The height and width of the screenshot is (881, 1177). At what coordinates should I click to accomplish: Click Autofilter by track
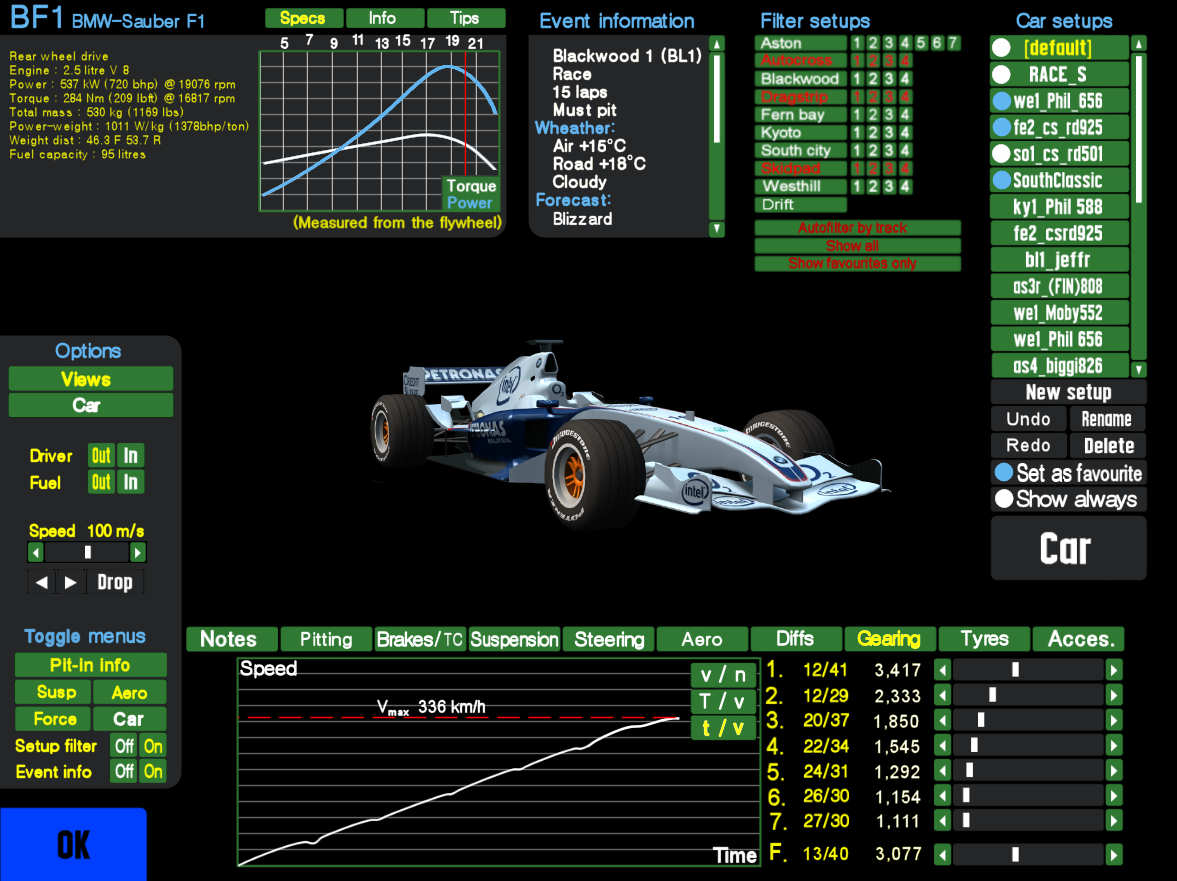857,227
